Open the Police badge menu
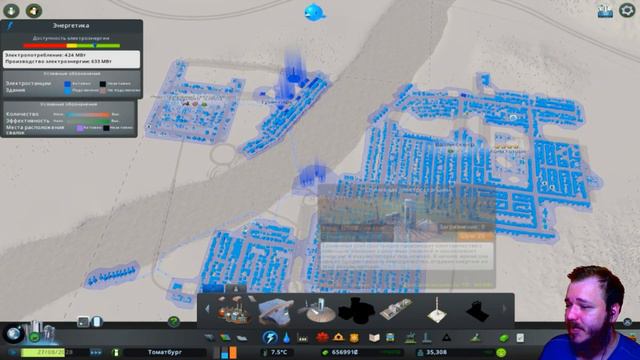 coord(354,338)
